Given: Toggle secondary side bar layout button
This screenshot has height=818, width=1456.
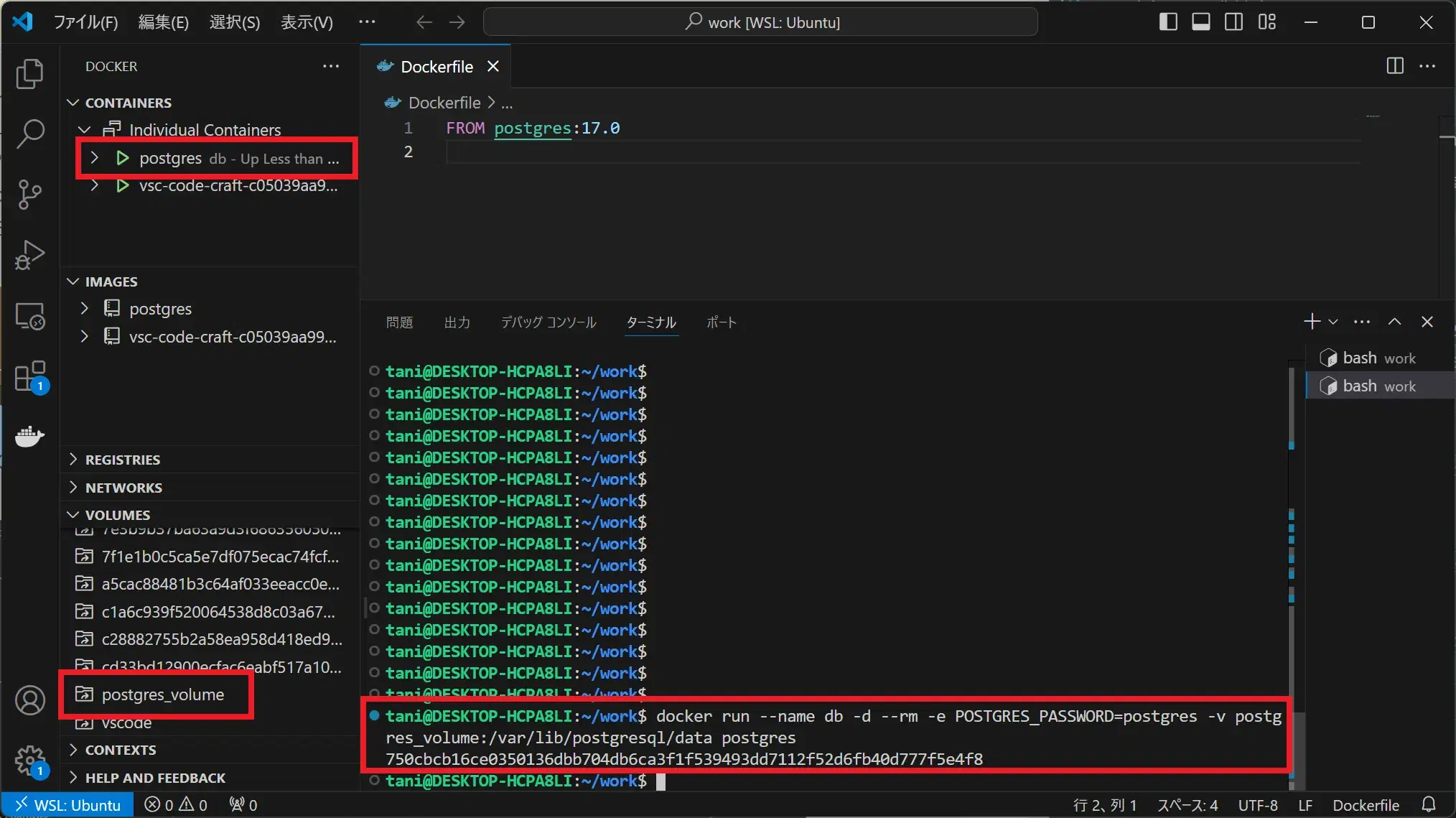Looking at the screenshot, I should coord(1234,22).
